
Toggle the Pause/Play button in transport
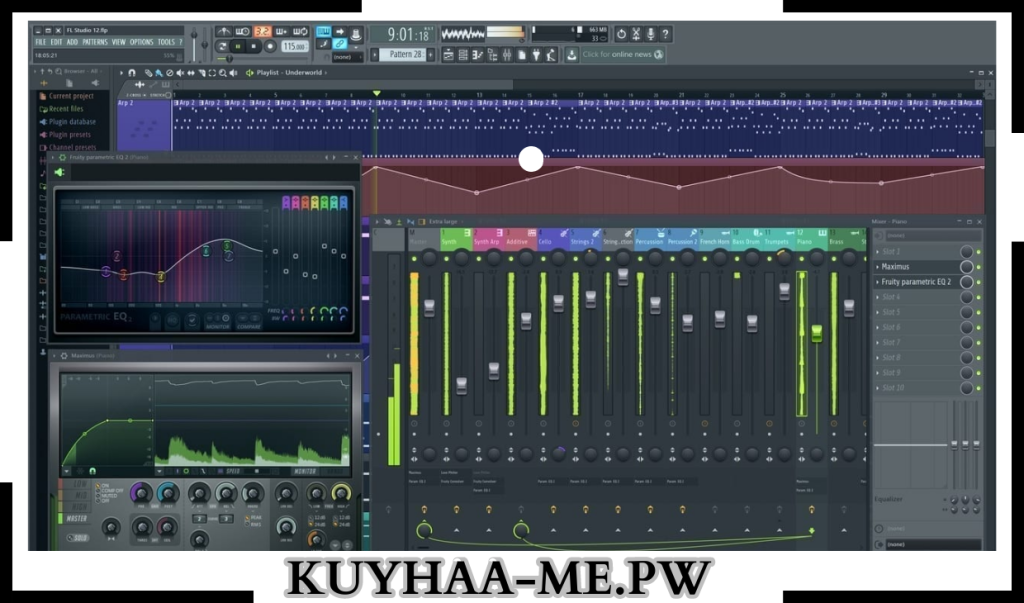click(x=238, y=47)
